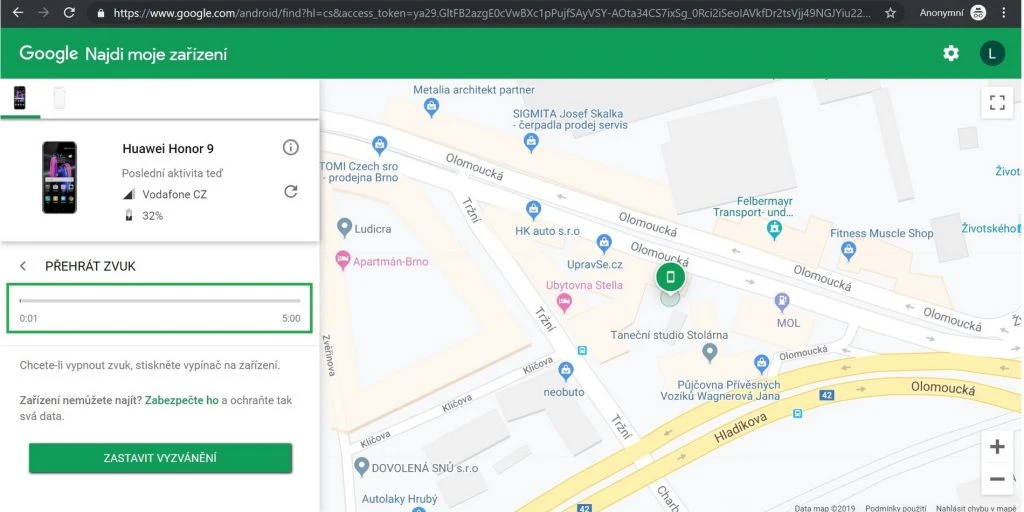Open account avatar with letter L

[x=991, y=53]
